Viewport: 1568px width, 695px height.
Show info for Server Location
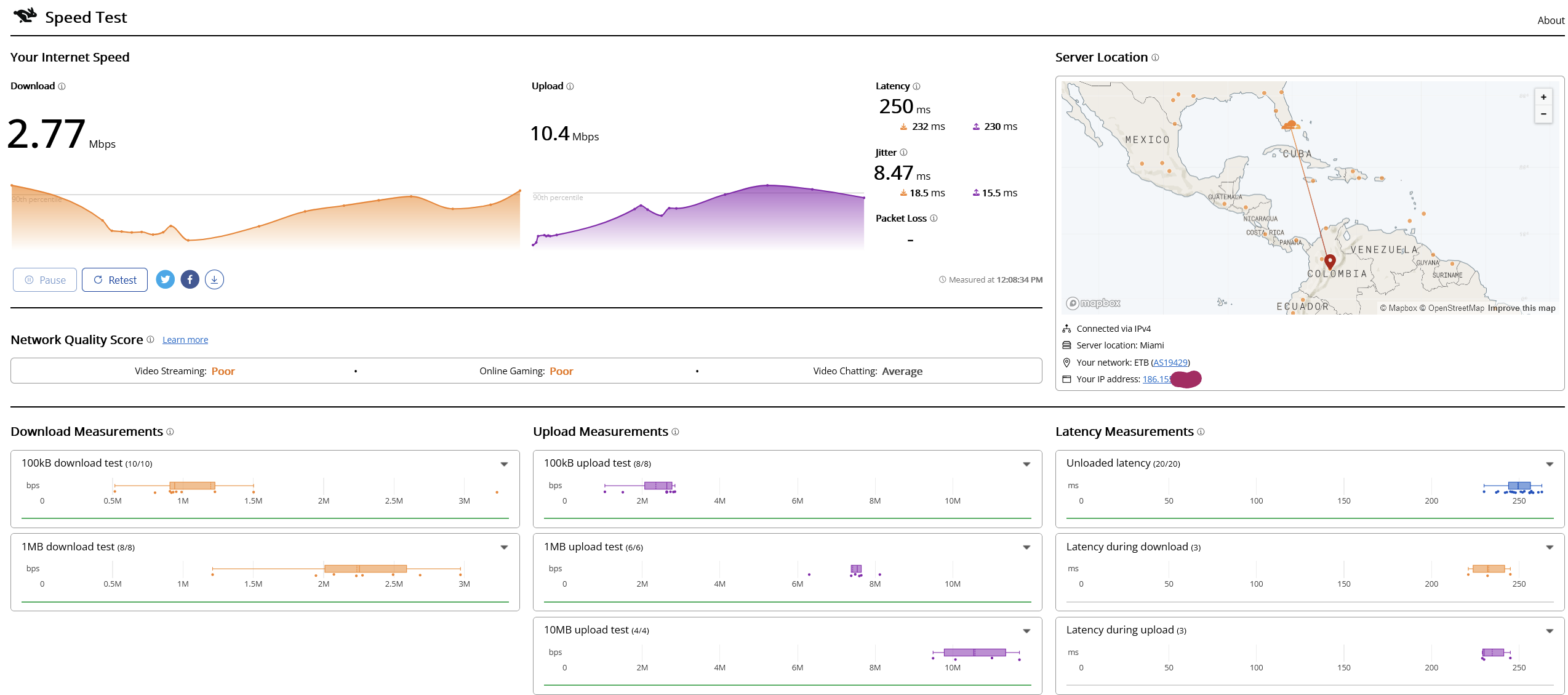click(x=1155, y=57)
